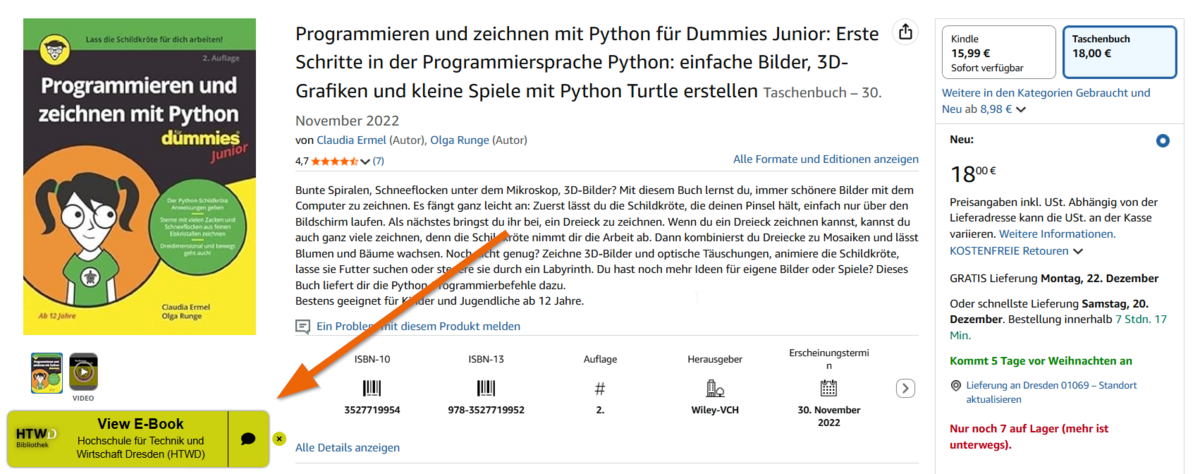This screenshot has width=1200, height=474.
Task: Select the Neu price radio button
Action: tap(1162, 141)
